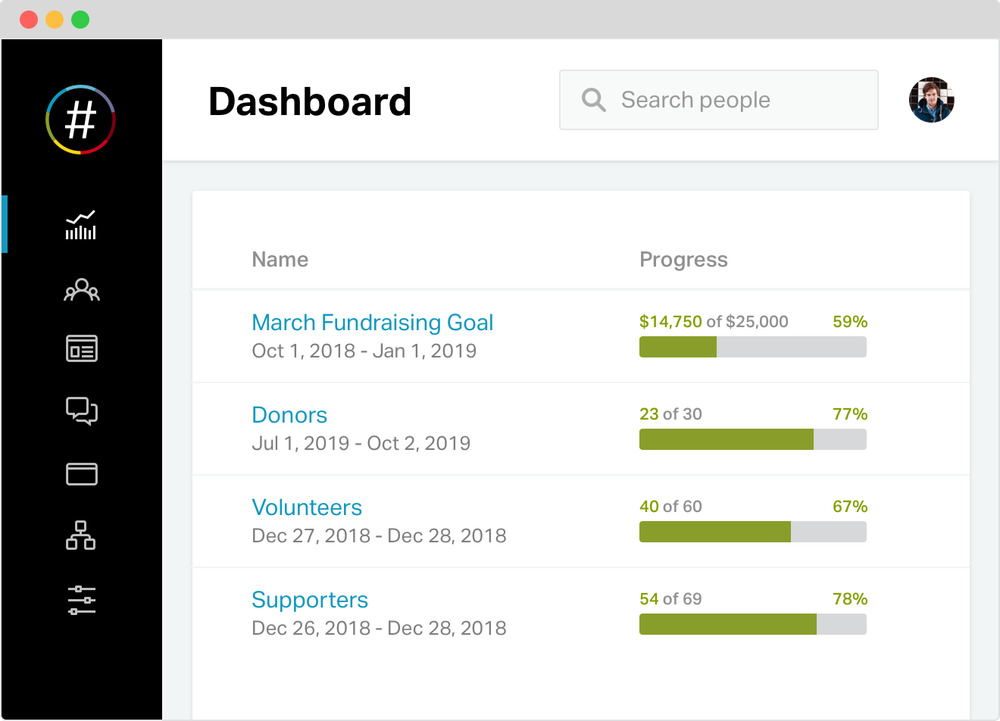Image resolution: width=1000 pixels, height=721 pixels.
Task: Open the user profile avatar
Action: click(931, 99)
